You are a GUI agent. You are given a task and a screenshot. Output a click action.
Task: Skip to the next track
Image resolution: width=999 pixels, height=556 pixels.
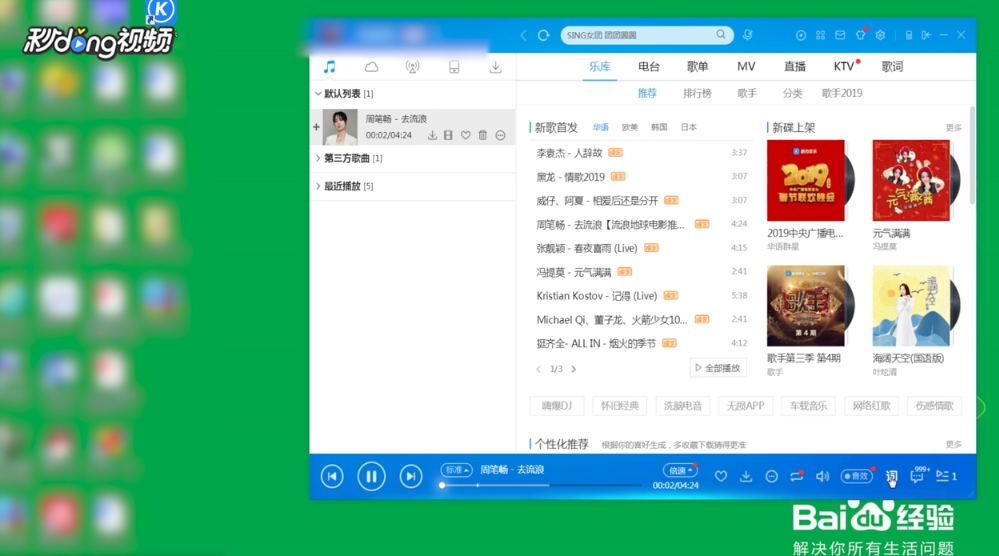point(411,476)
